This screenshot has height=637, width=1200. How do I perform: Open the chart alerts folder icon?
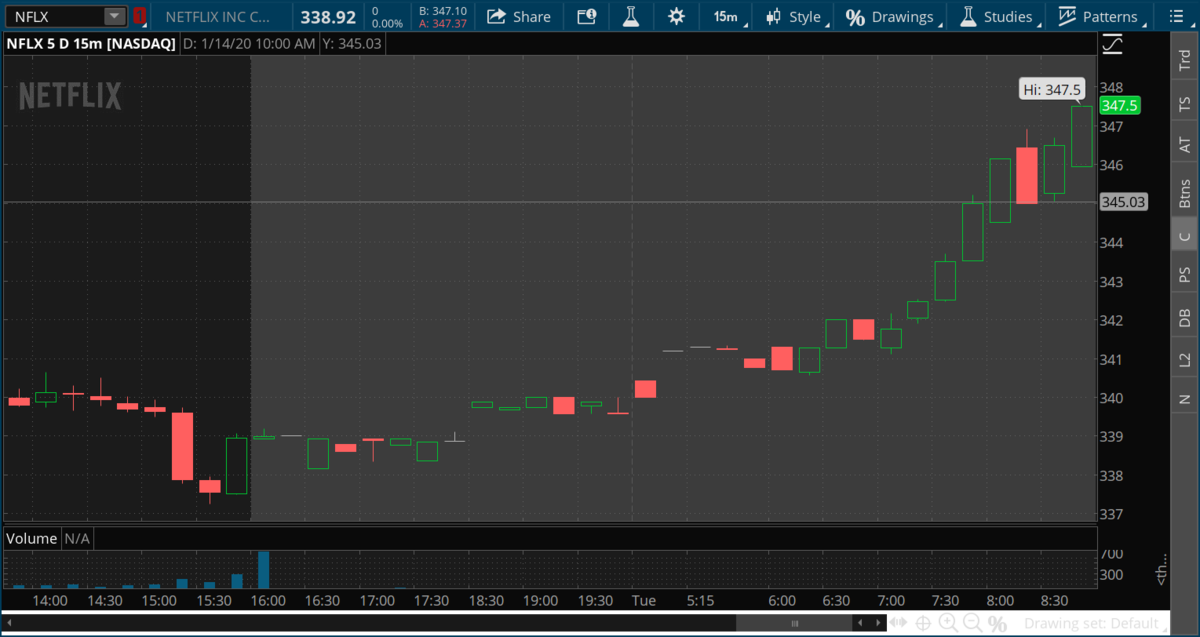587,16
